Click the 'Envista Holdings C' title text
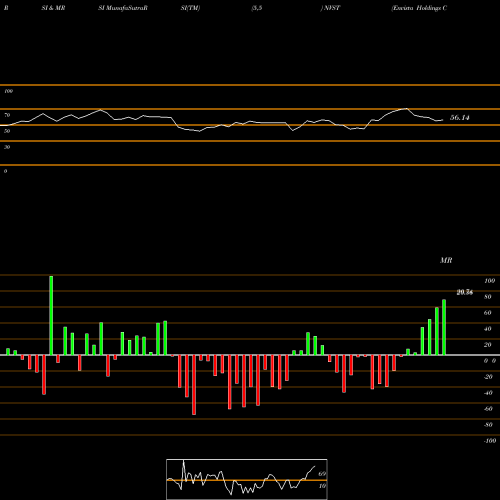This screenshot has height=500, width=500. [x=419, y=8]
